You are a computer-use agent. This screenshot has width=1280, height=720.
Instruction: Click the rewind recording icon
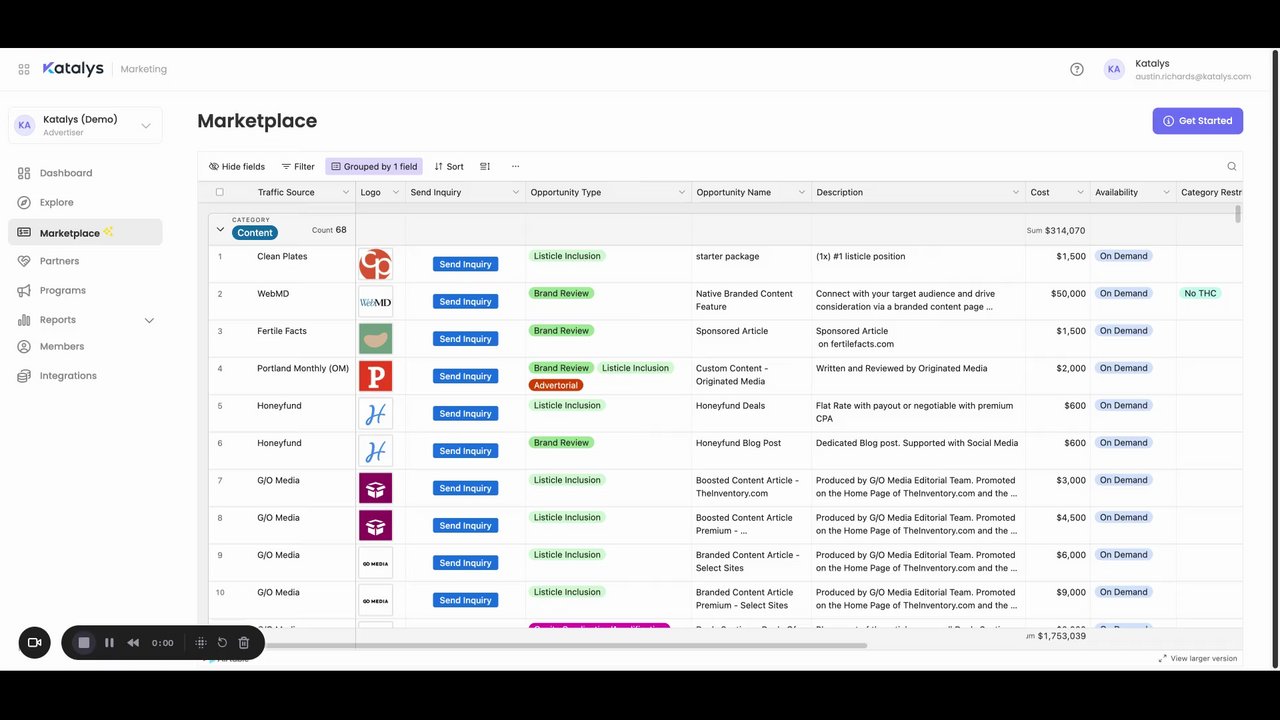click(133, 643)
